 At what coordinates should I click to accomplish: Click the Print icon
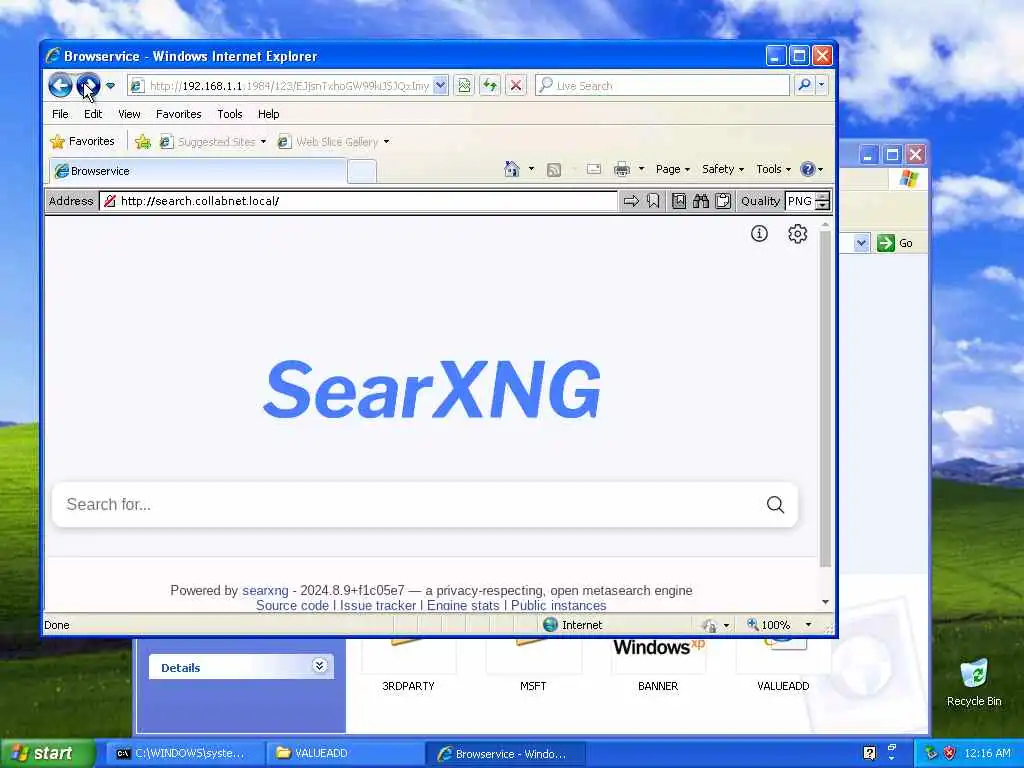tap(622, 169)
